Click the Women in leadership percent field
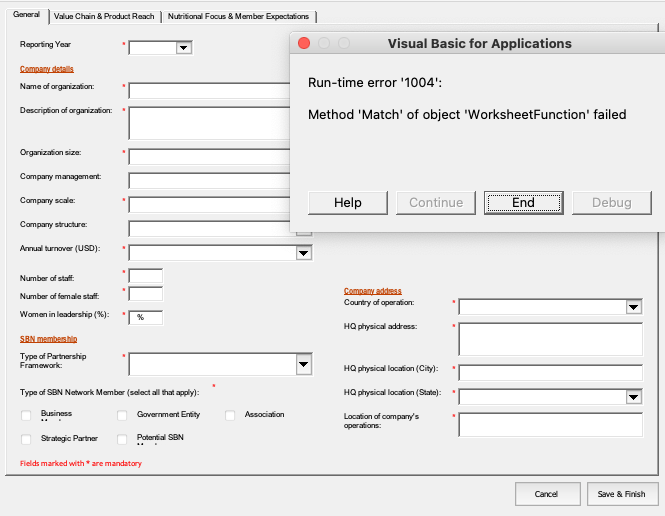This screenshot has height=516, width=665. click(x=145, y=317)
